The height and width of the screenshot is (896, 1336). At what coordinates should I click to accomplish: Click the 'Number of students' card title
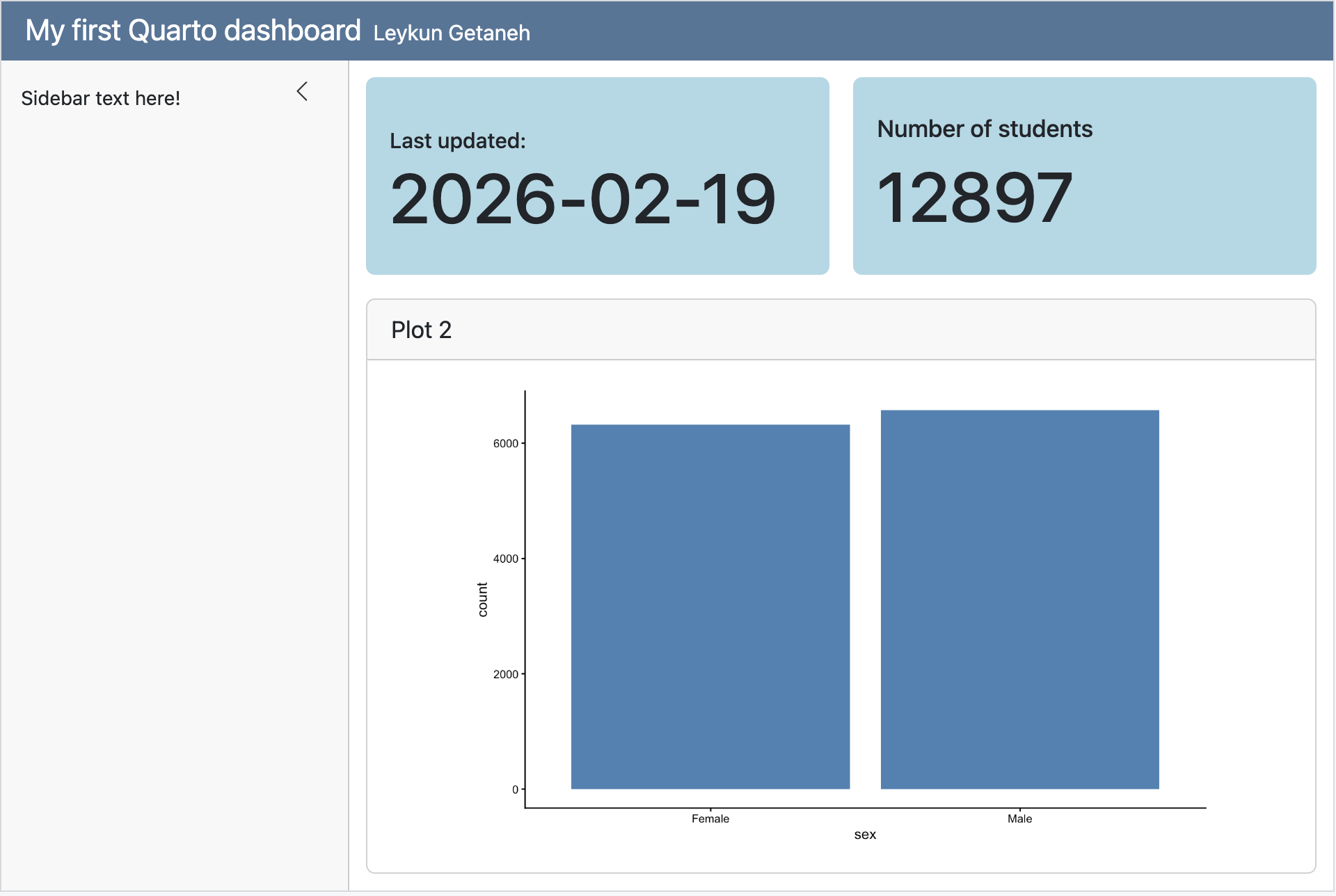tap(984, 129)
